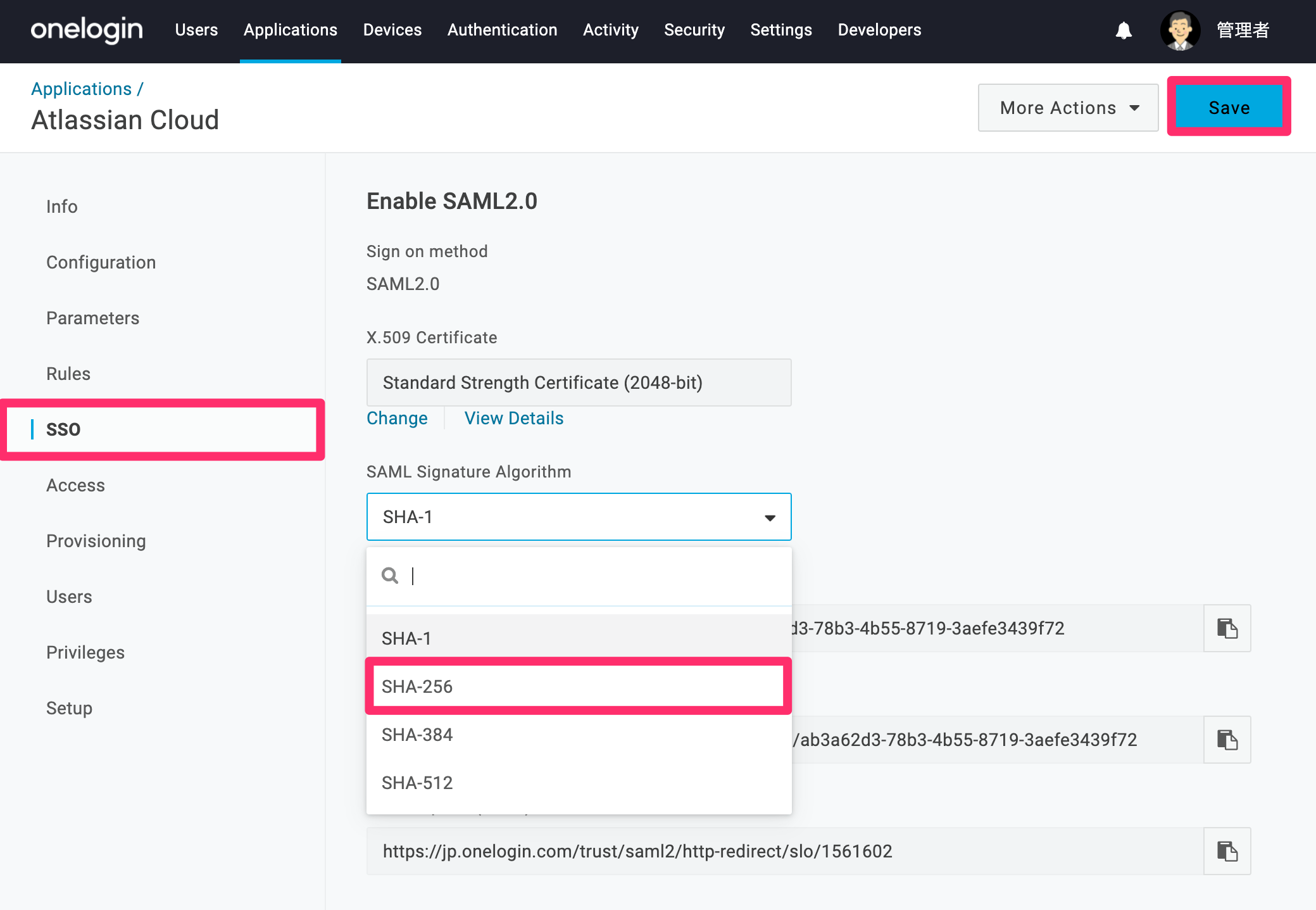Choose SHA-1 from the list
This screenshot has width=1316, height=910.
pos(579,638)
